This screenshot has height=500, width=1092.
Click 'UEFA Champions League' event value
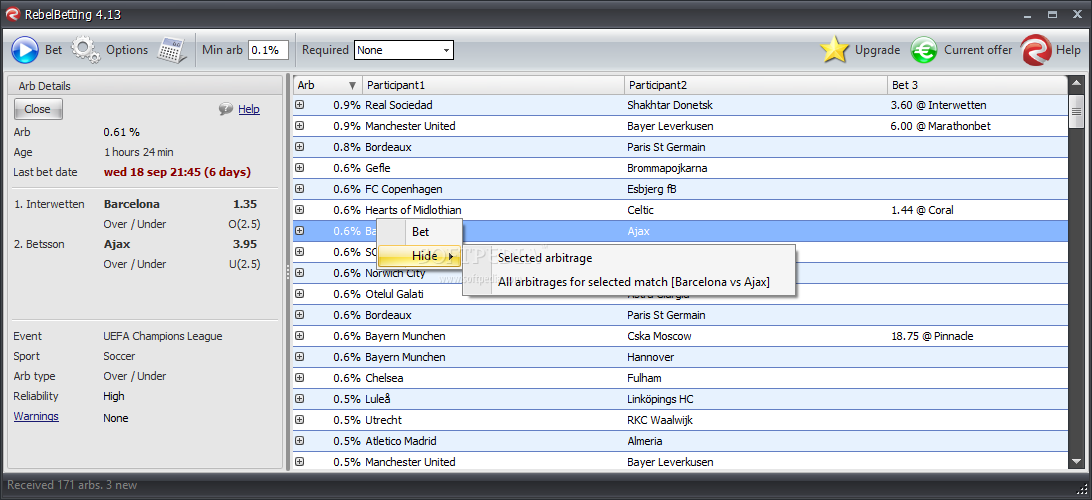163,336
